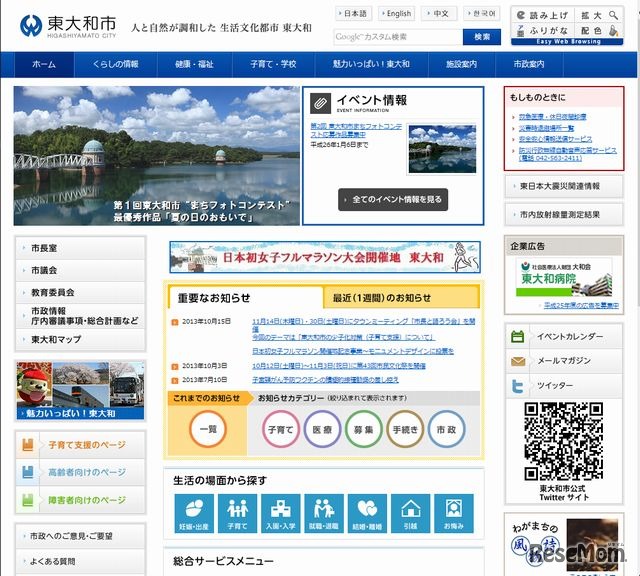Viewport: 640px width, 576px height.
Task: Click the 拡大 magnifier tool
Action: pyautogui.click(x=599, y=15)
